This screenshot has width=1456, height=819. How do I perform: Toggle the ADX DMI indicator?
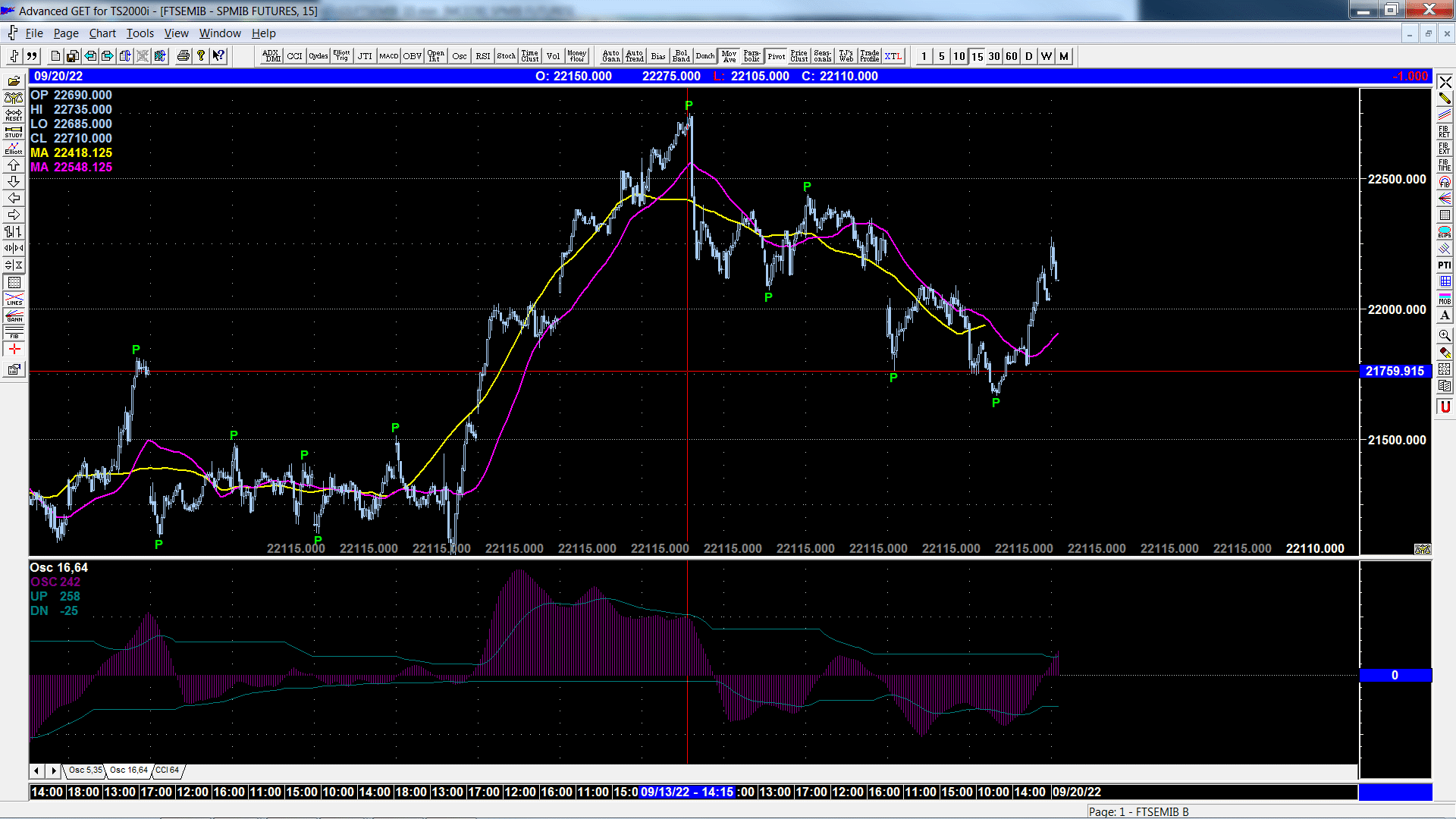point(271,56)
